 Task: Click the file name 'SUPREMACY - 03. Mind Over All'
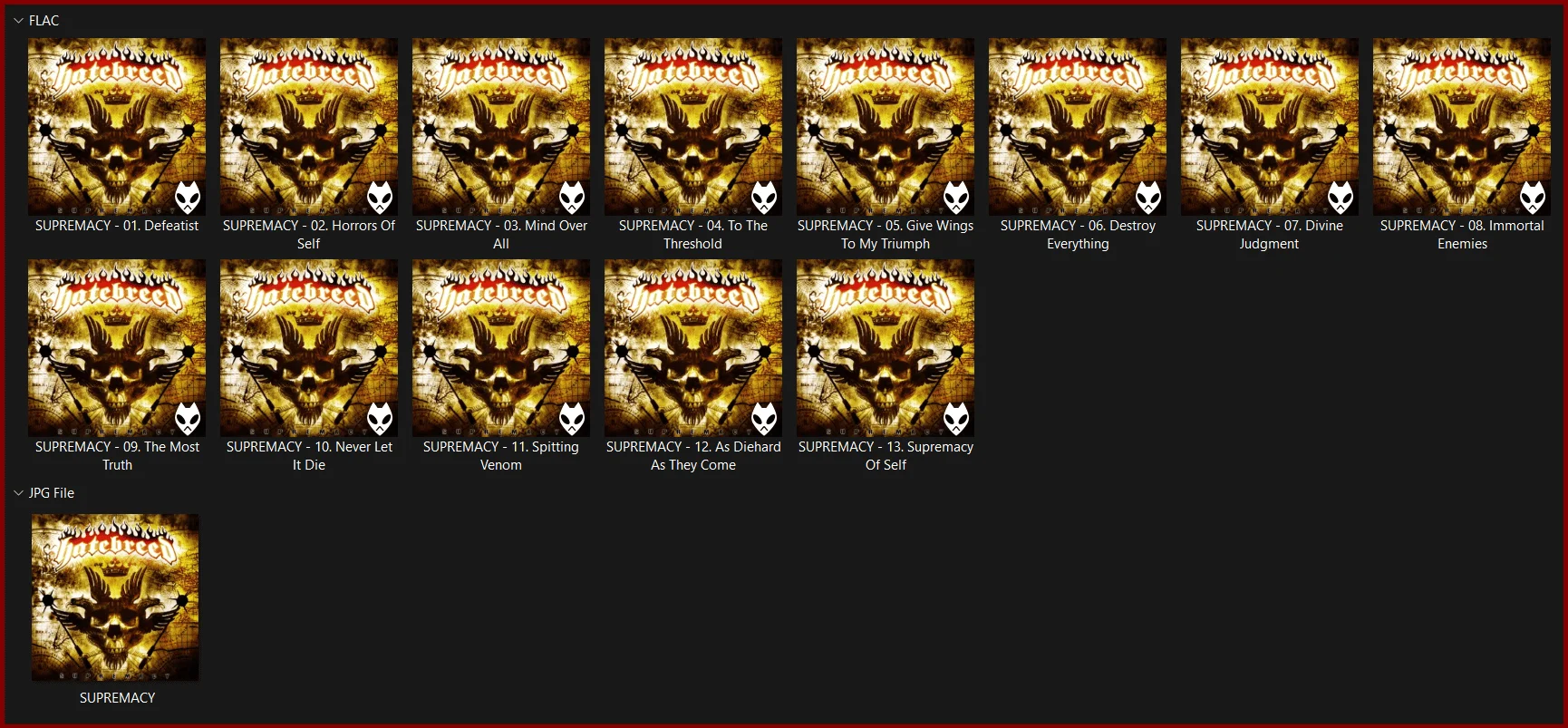coord(501,235)
